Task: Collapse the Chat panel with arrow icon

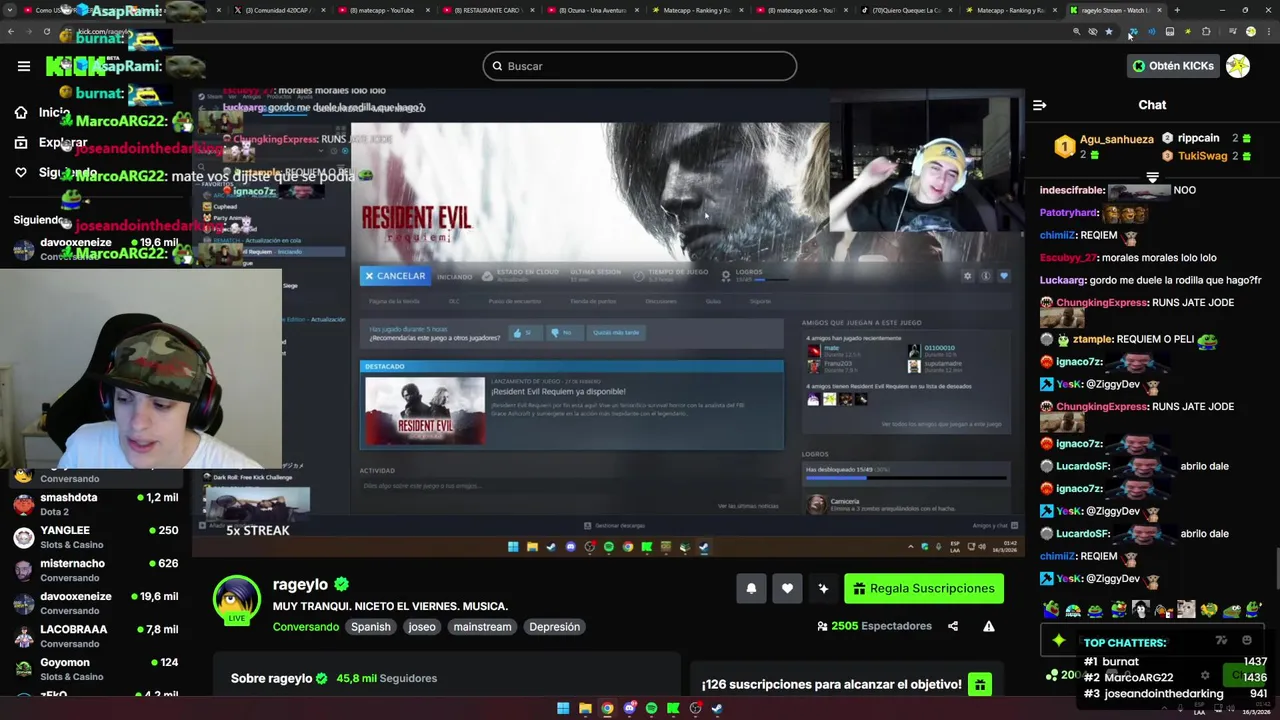Action: tap(1039, 105)
